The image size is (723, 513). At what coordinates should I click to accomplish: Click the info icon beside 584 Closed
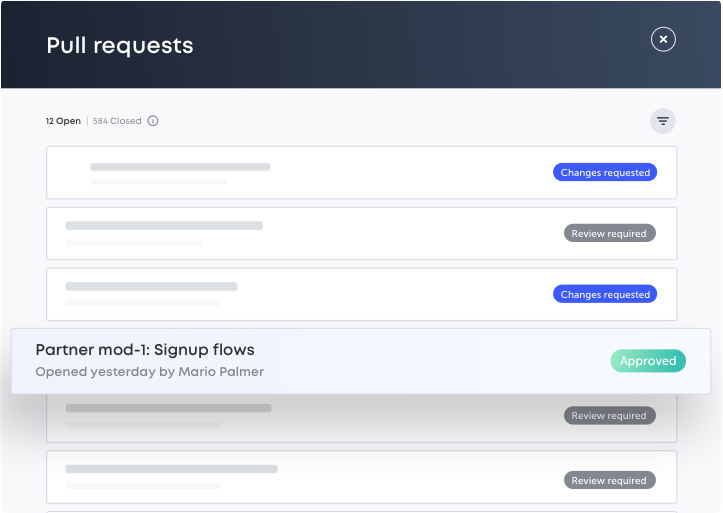click(x=153, y=121)
